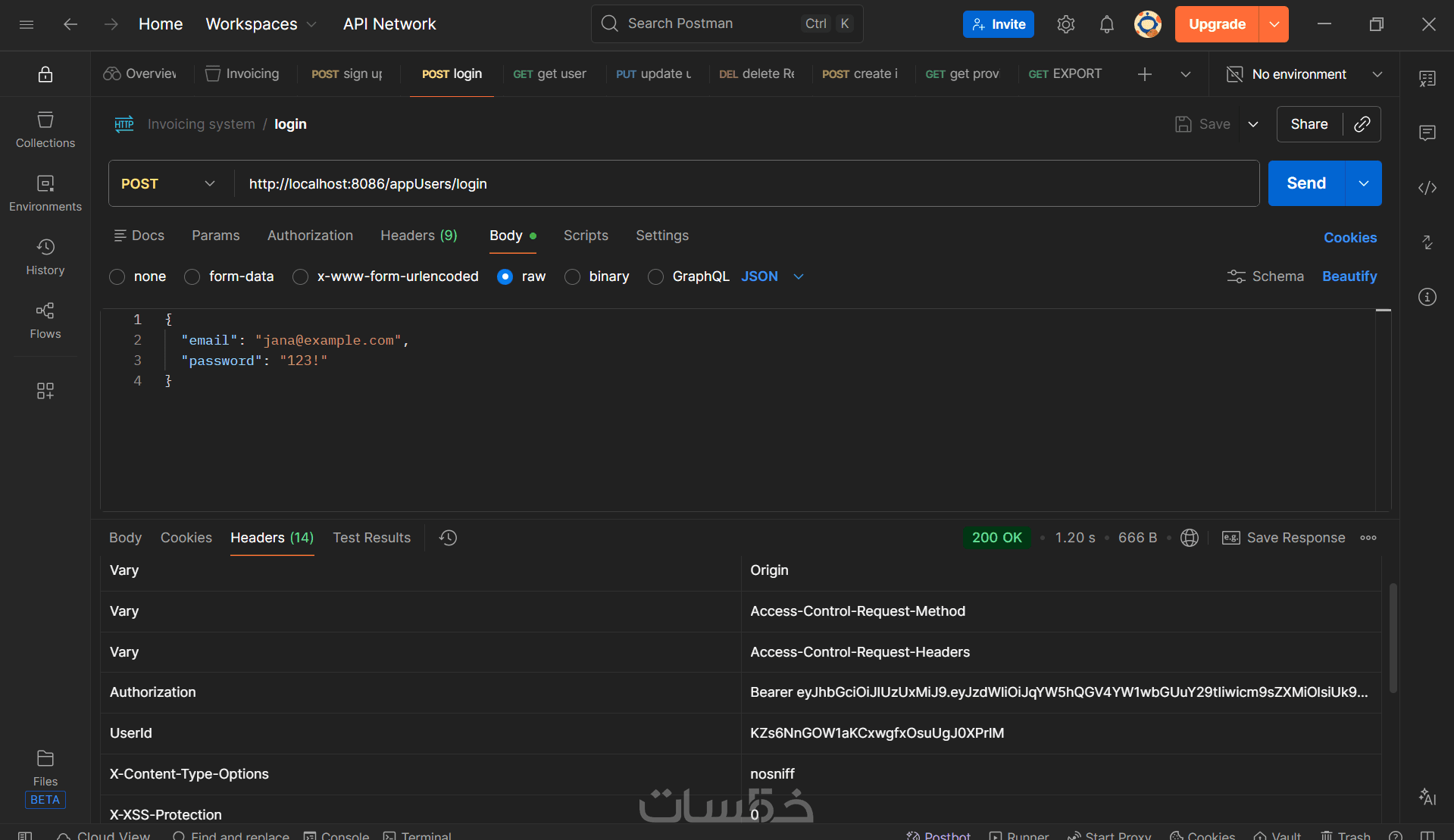The image size is (1454, 840).
Task: Open the user avatar menu
Action: tap(1148, 24)
